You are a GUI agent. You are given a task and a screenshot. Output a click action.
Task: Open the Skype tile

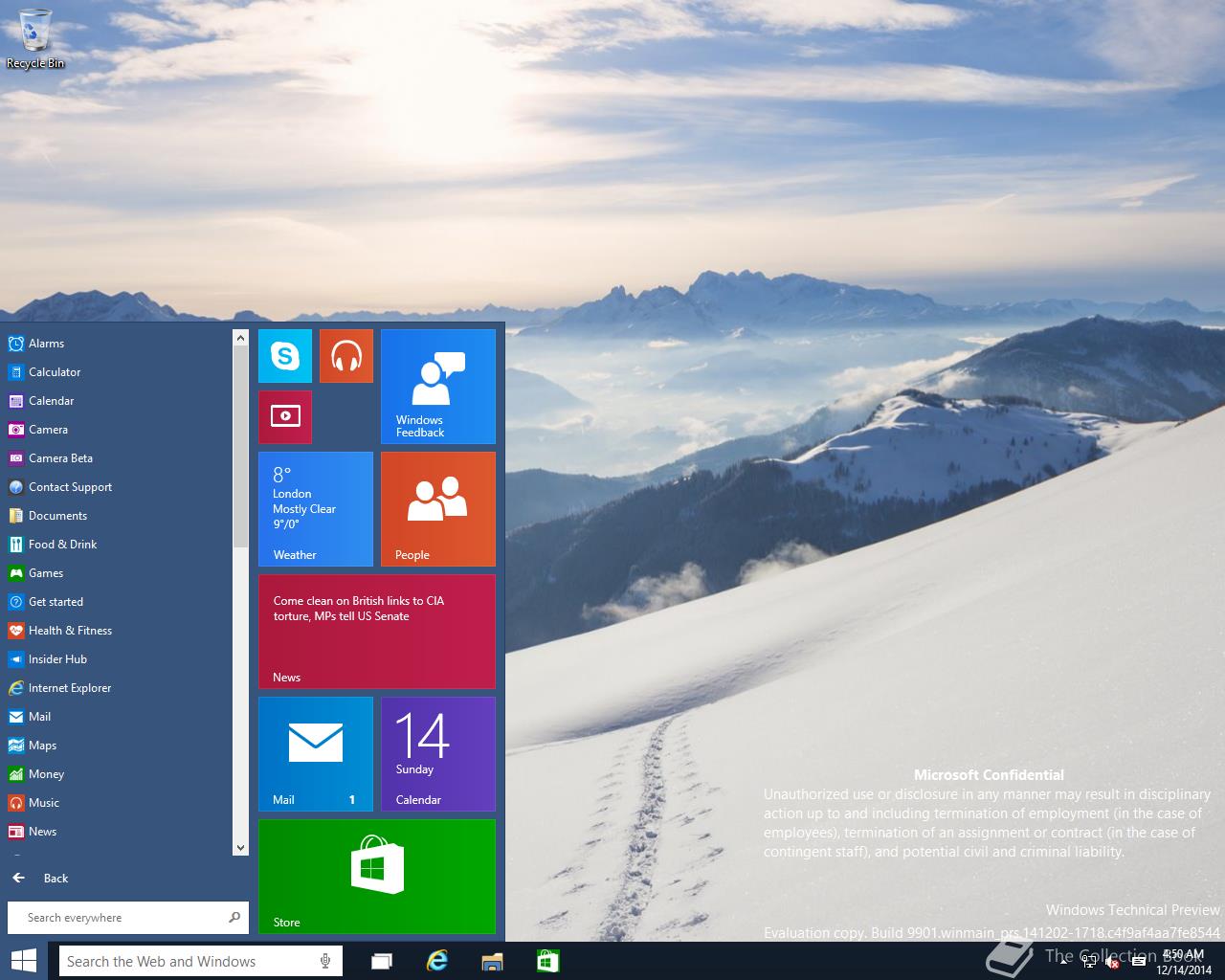(x=285, y=356)
